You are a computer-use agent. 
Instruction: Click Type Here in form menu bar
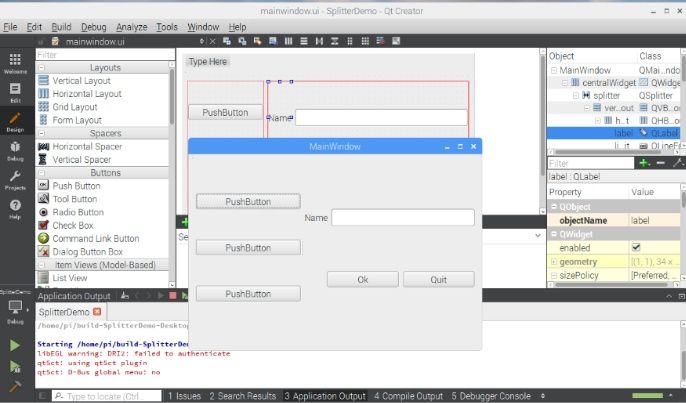point(208,62)
